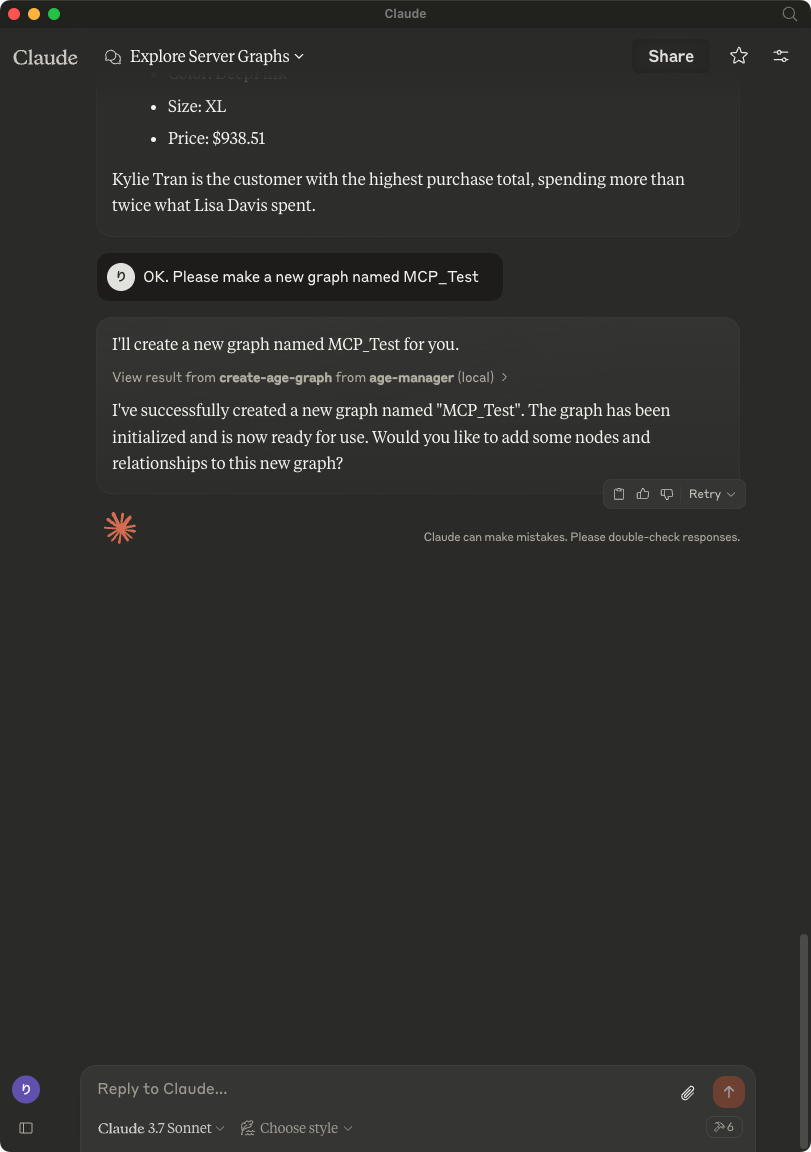811x1152 pixels.
Task: Give the response a thumbs up
Action: coord(643,494)
